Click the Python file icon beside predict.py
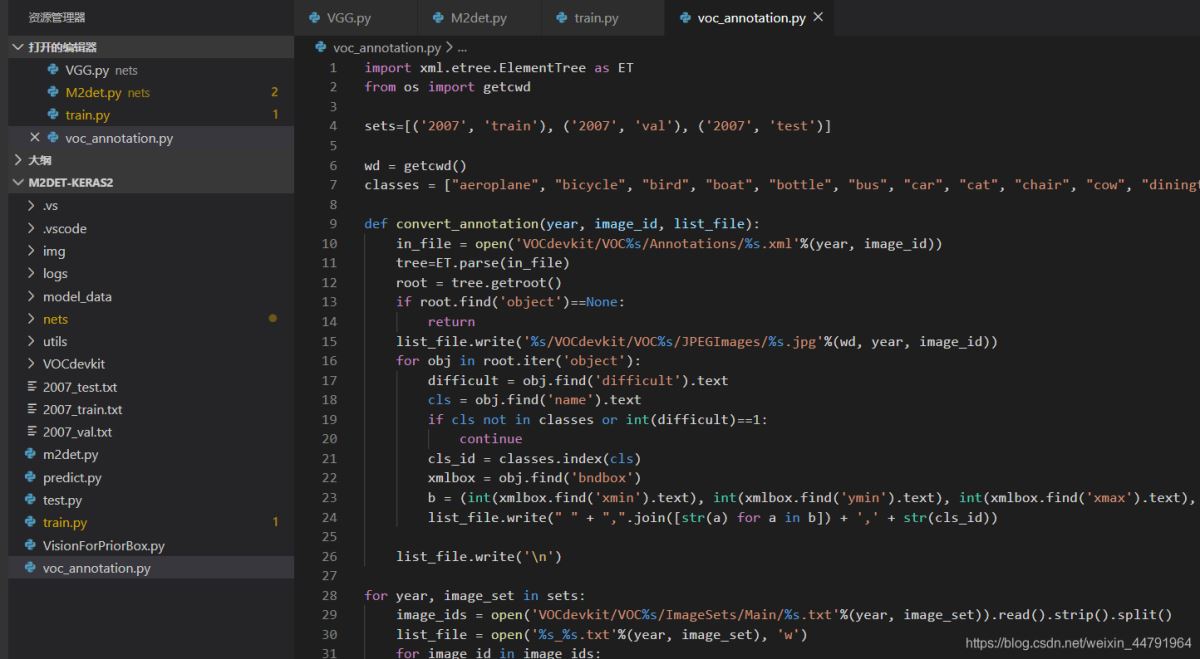The width and height of the screenshot is (1200, 659). pyautogui.click(x=31, y=478)
